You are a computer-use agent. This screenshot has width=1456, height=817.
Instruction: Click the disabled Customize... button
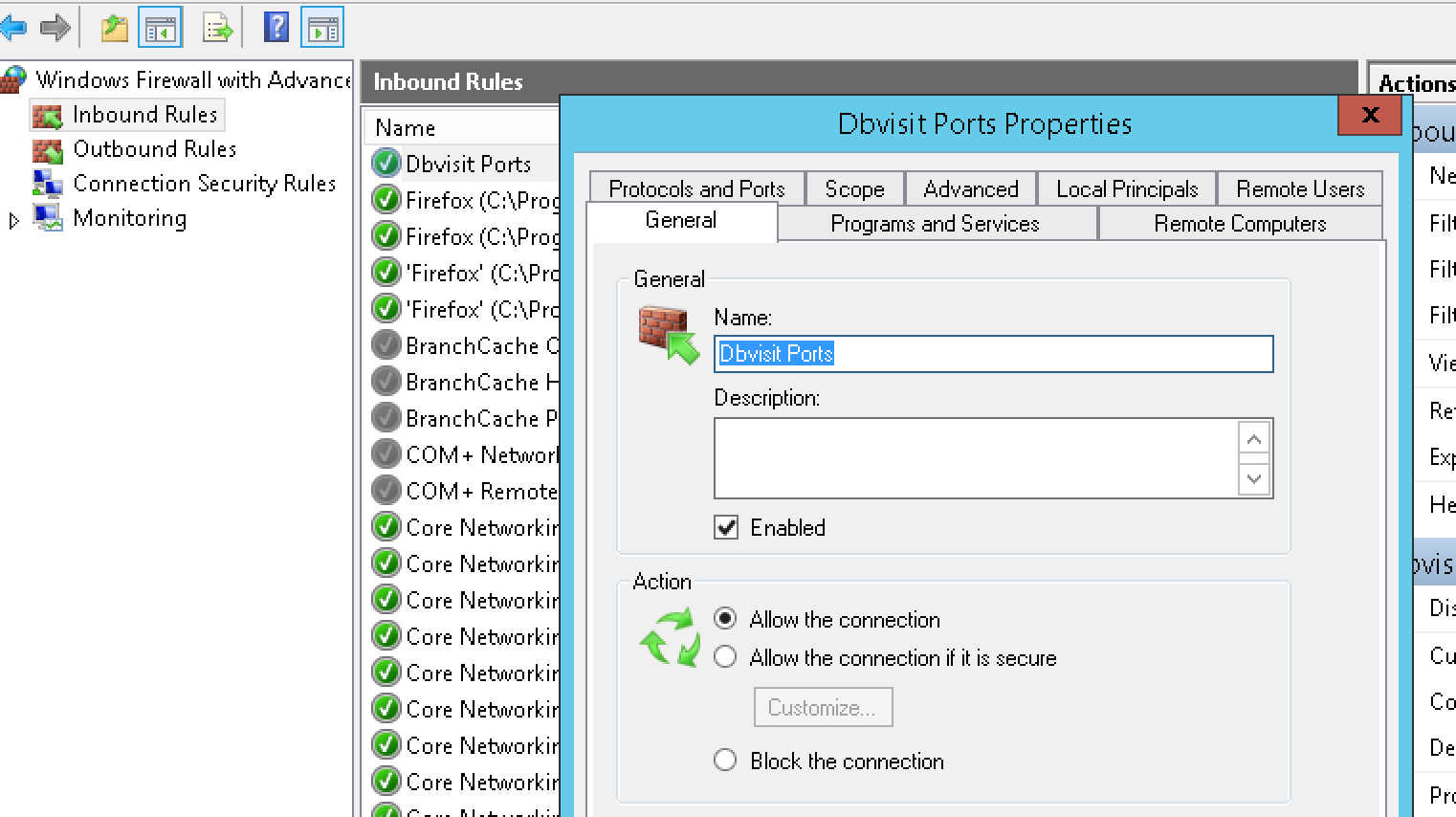click(823, 708)
